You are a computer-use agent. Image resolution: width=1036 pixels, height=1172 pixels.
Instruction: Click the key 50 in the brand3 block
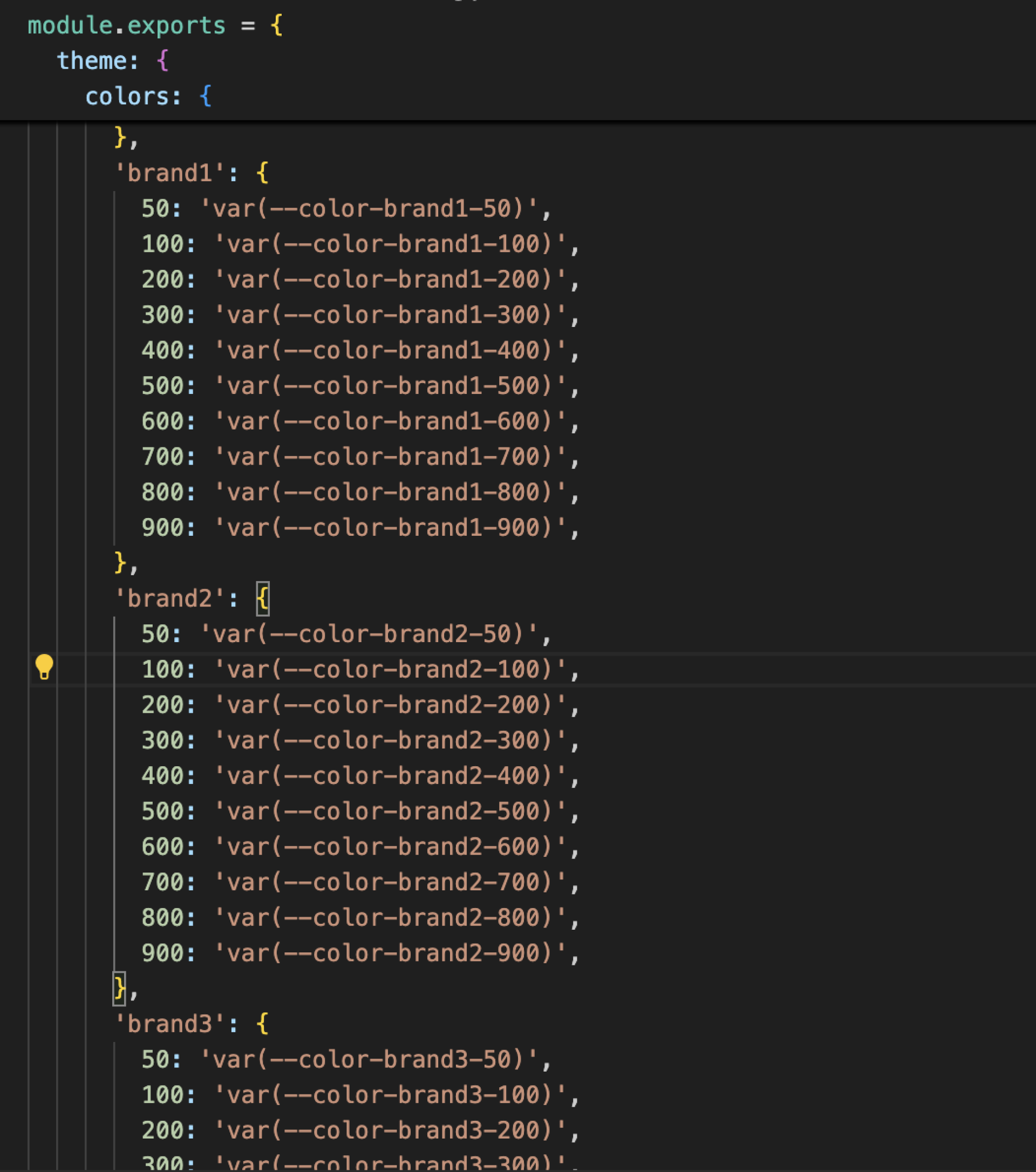155,1059
